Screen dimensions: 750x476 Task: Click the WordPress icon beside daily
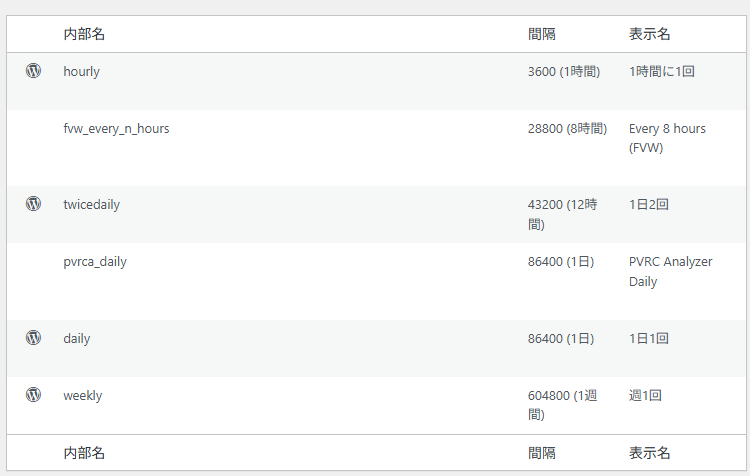[x=33, y=338]
